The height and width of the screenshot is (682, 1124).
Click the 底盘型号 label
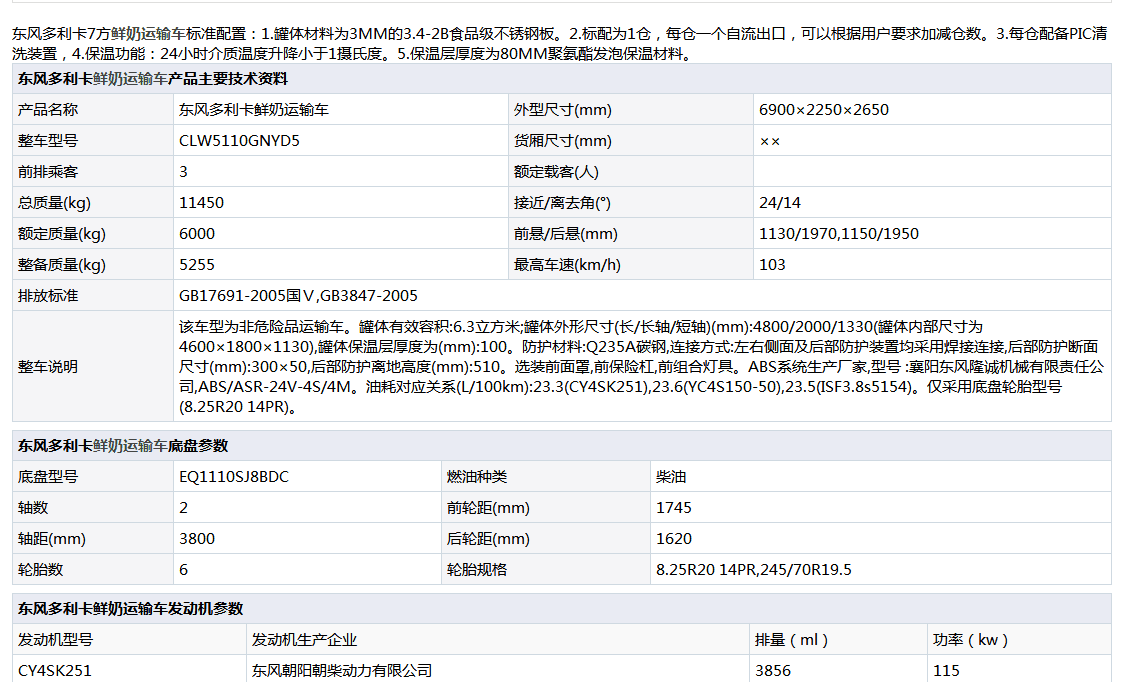click(48, 476)
